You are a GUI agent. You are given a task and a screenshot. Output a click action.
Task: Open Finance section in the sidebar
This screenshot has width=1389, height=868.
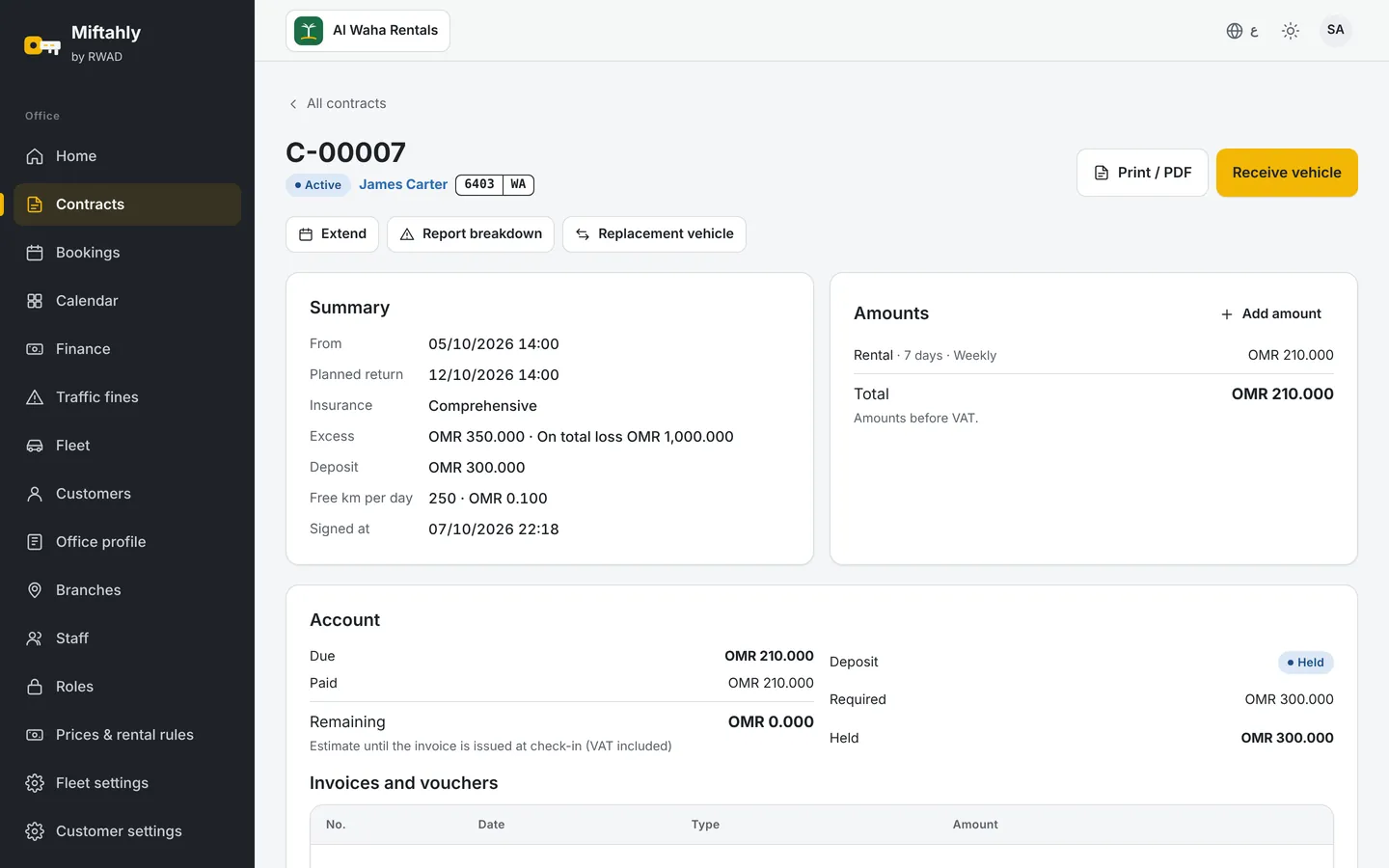pos(127,349)
